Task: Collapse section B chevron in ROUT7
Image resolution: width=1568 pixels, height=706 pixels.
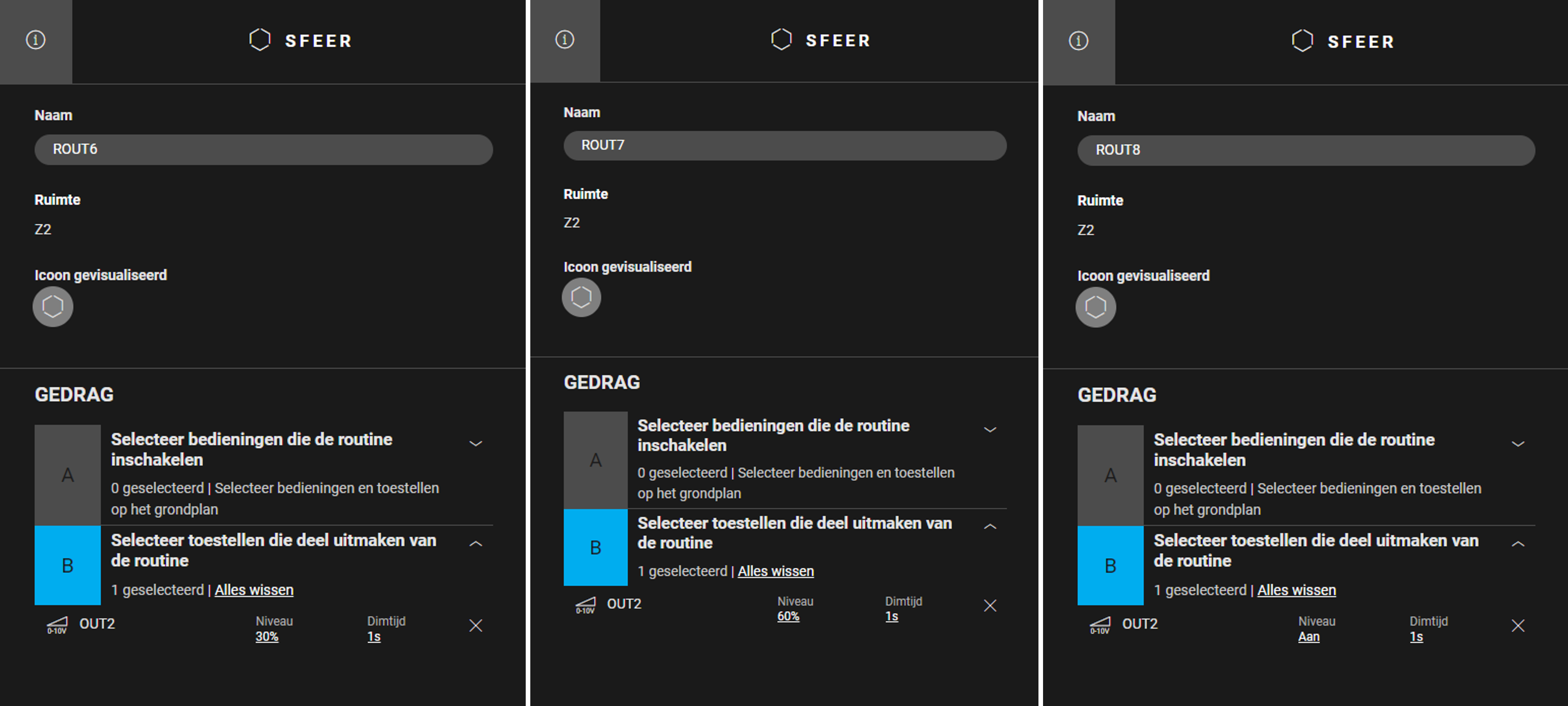Action: point(990,527)
